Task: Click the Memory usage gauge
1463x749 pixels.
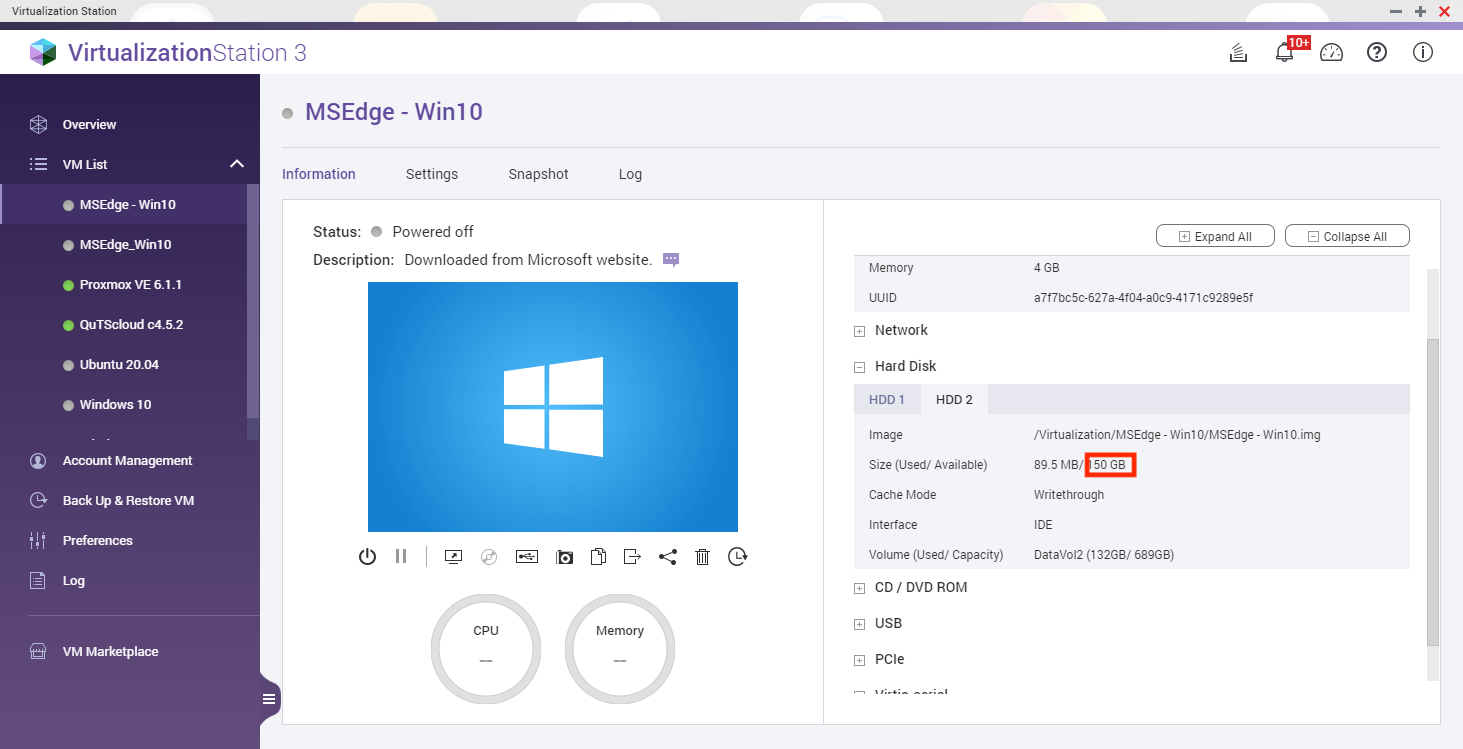Action: (620, 649)
